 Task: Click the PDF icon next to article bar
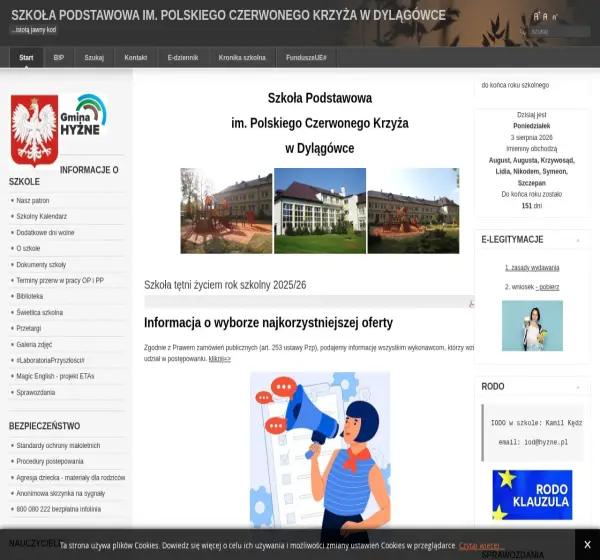471,304
